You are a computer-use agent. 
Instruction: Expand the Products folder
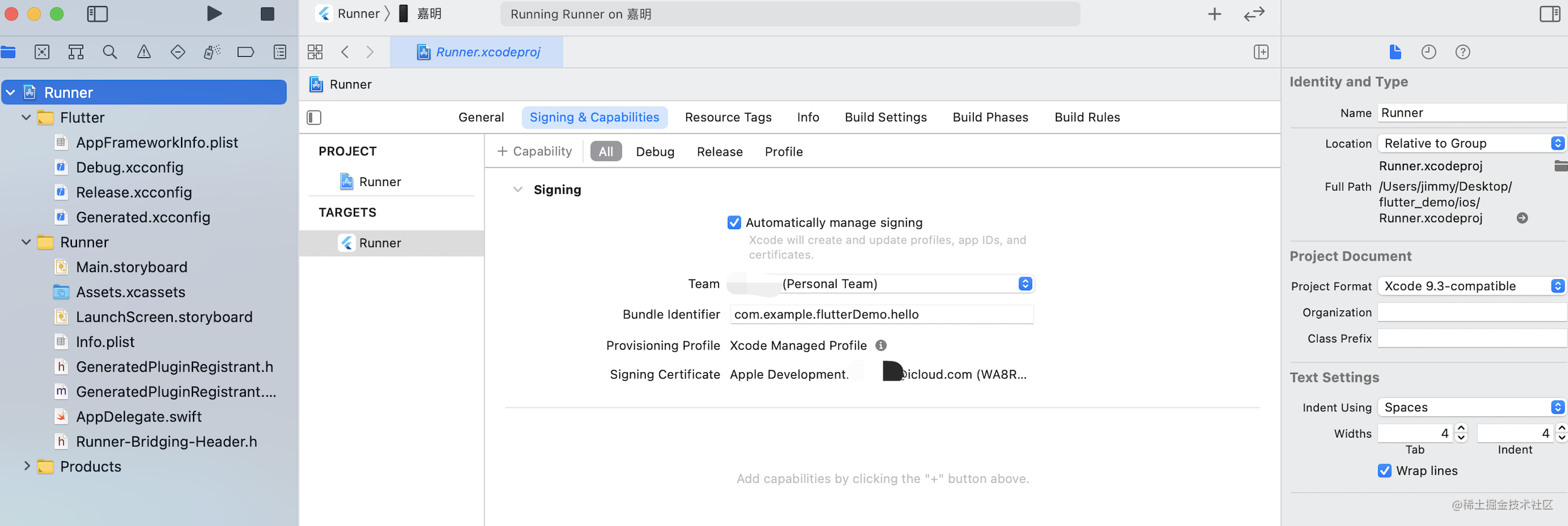click(x=26, y=465)
